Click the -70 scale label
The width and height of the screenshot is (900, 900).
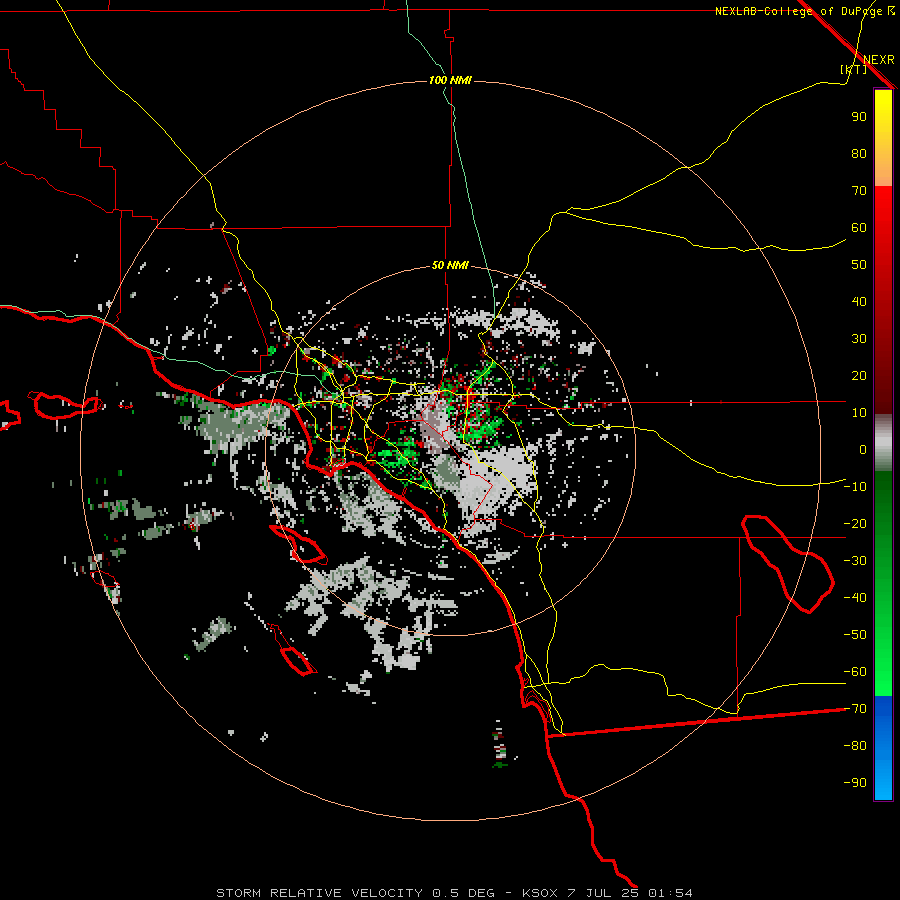point(855,709)
